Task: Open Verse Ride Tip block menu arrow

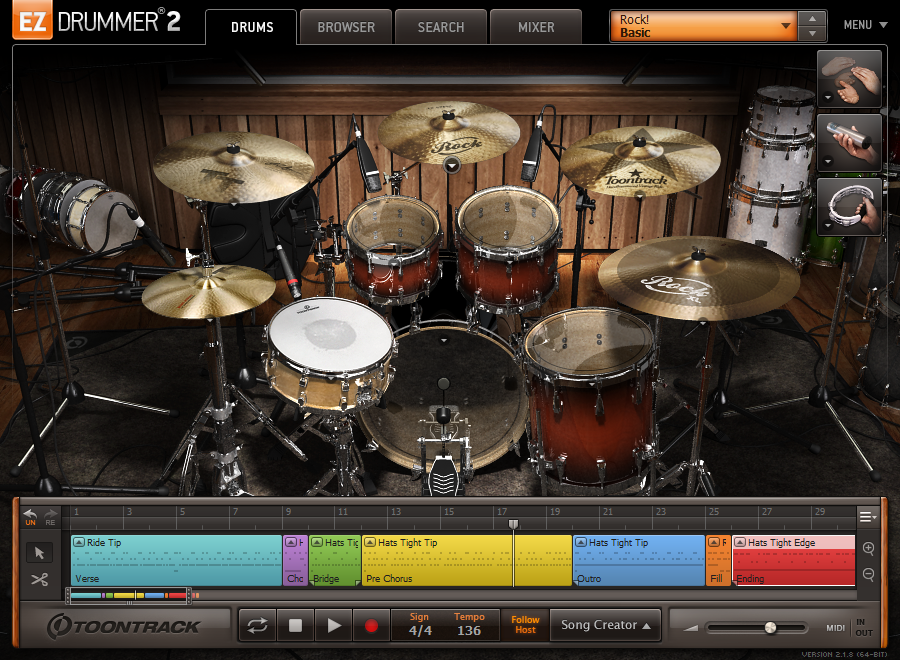Action: coord(79,542)
